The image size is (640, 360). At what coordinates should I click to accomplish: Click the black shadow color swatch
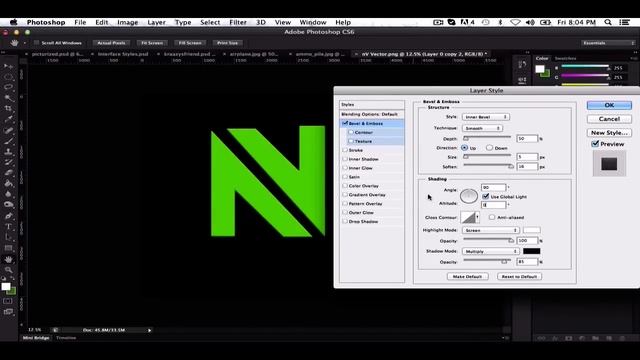click(532, 251)
